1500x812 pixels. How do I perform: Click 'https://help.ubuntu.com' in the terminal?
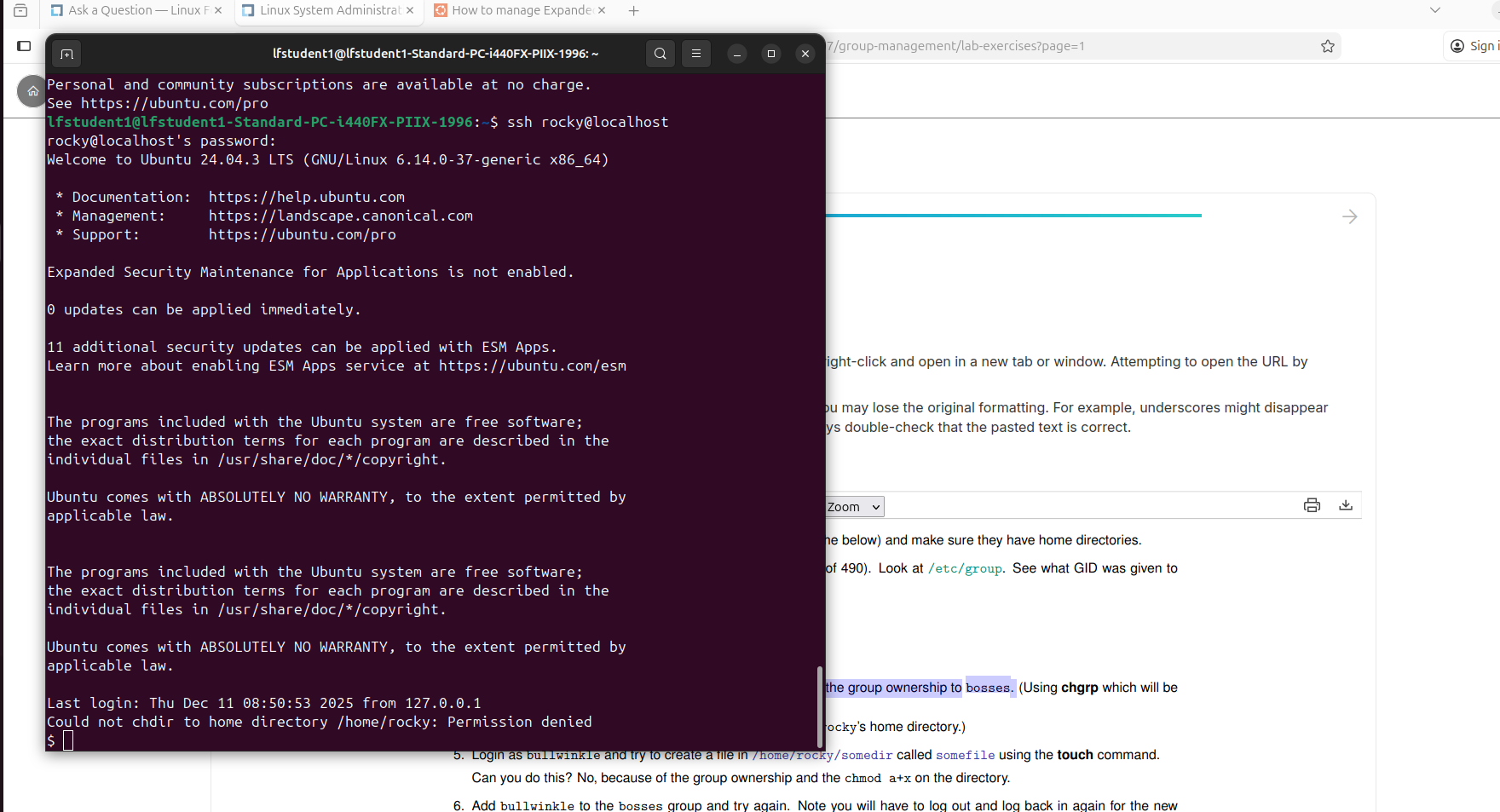click(x=307, y=197)
